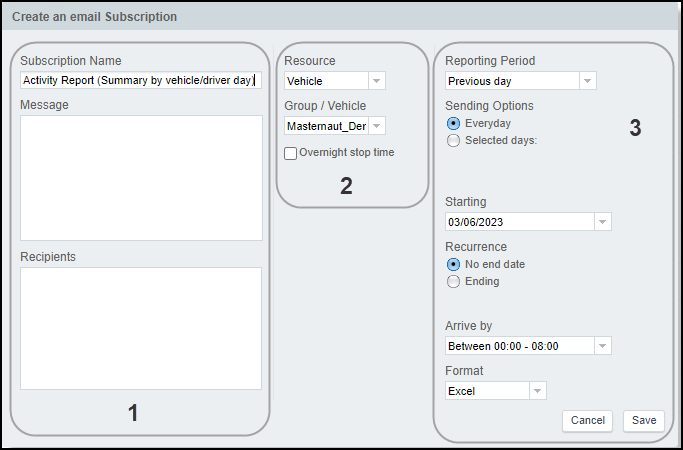The width and height of the screenshot is (683, 450).
Task: Select the Everyday sending option
Action: pyautogui.click(x=453, y=124)
